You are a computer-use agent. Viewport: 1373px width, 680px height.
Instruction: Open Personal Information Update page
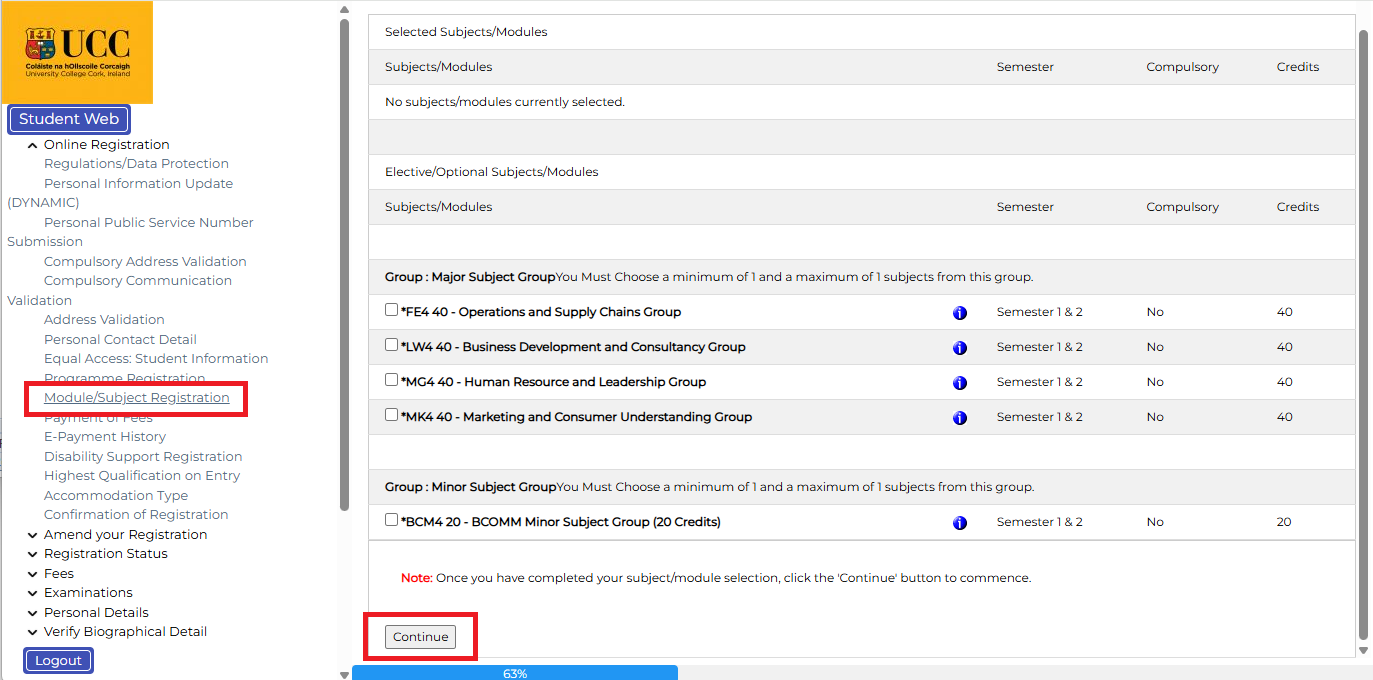(x=138, y=184)
